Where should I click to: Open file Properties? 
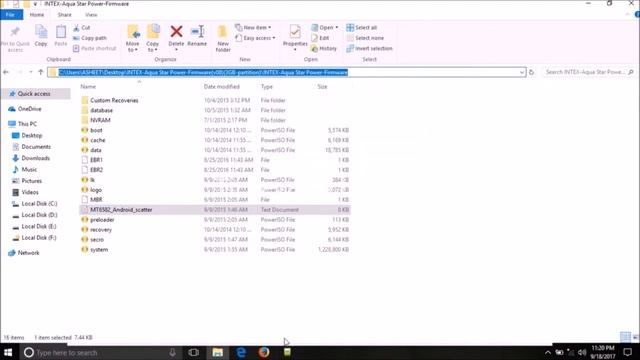(x=295, y=38)
